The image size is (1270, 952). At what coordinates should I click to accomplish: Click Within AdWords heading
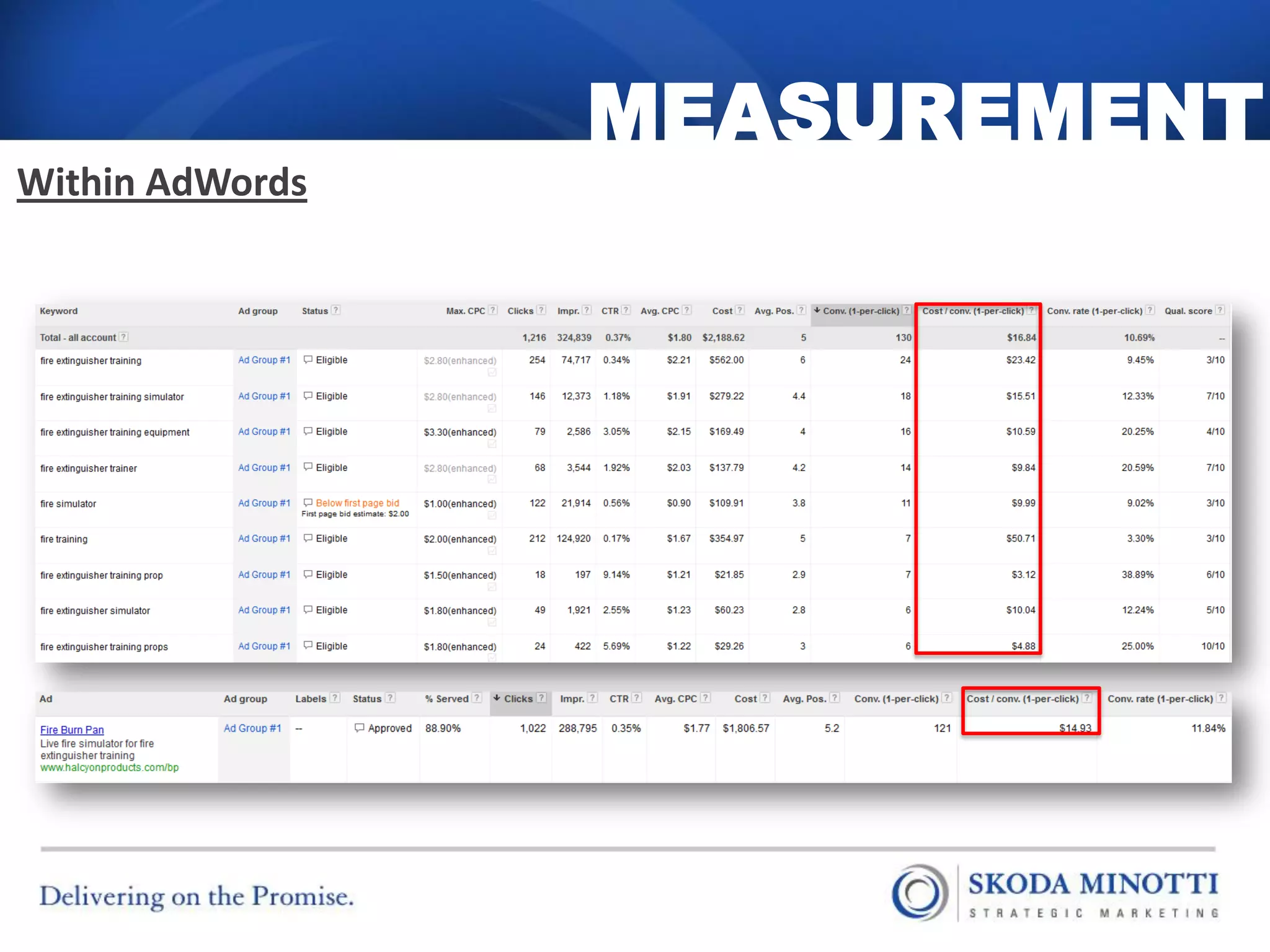162,183
